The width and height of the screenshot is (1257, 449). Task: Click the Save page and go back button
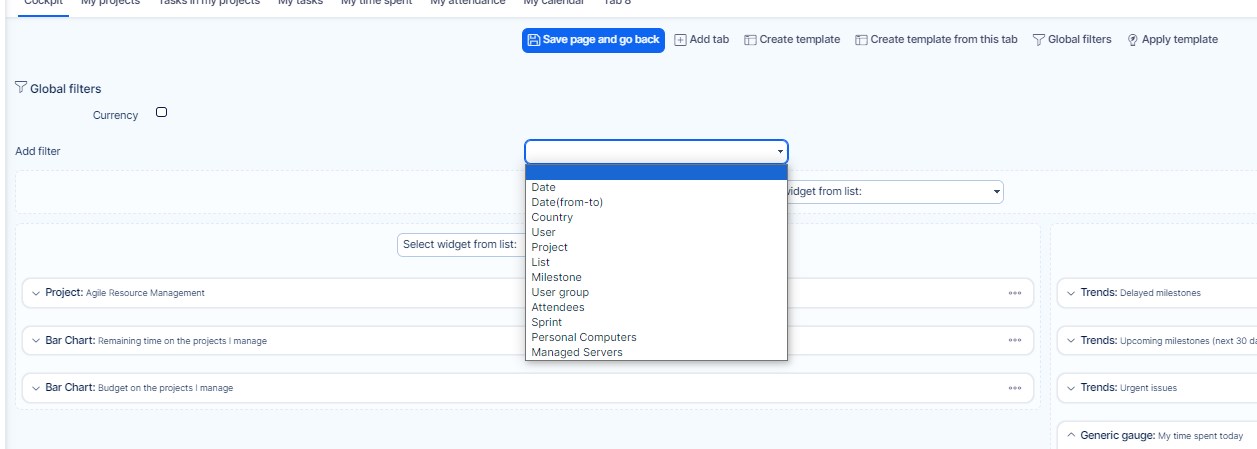(x=593, y=40)
